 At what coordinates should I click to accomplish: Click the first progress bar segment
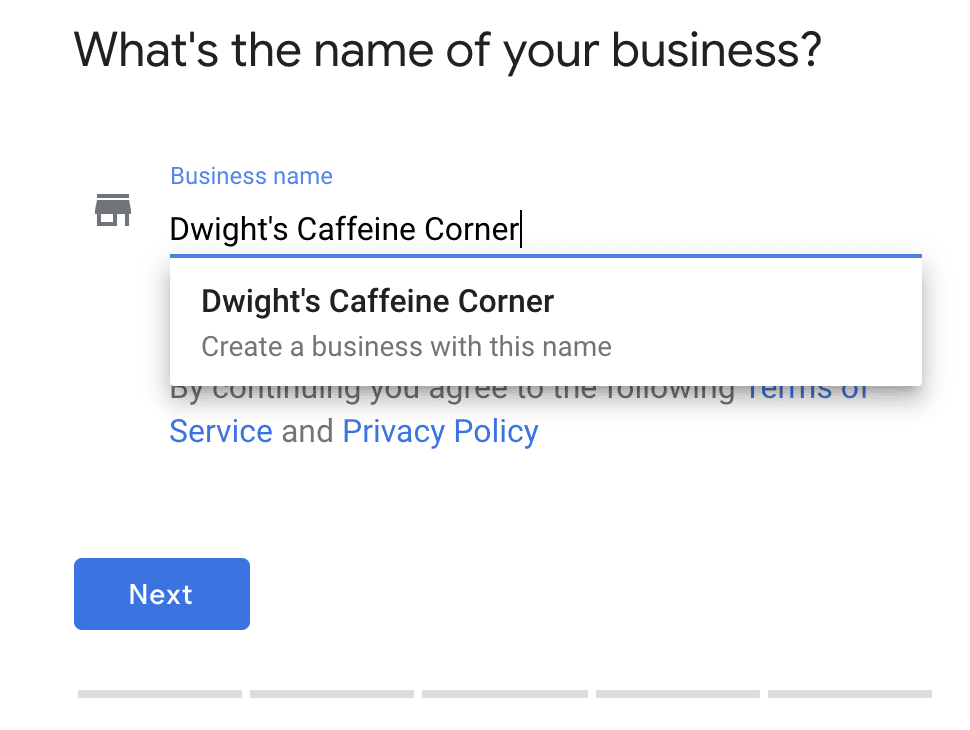click(160, 693)
